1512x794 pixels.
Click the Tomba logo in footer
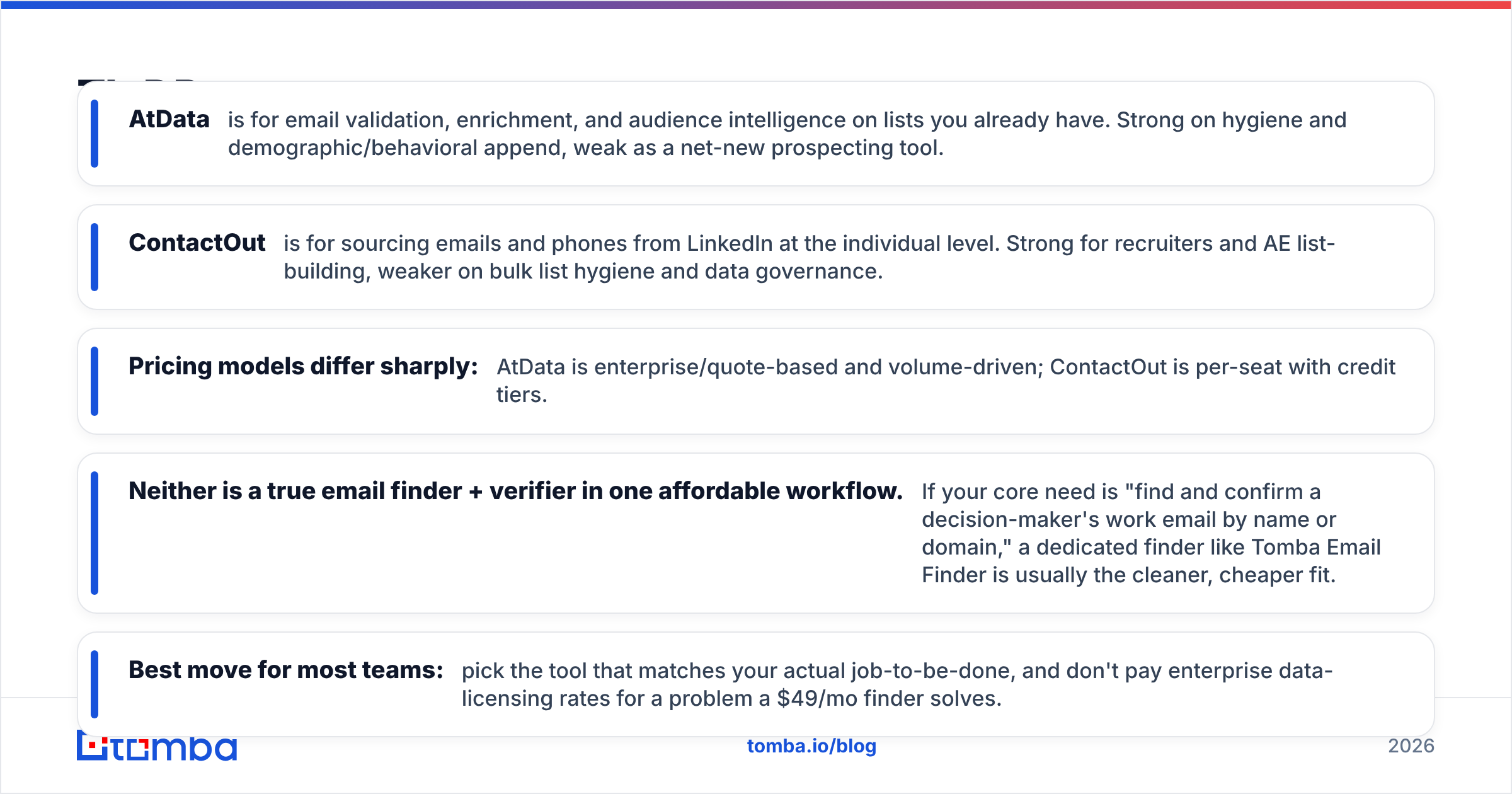(x=157, y=747)
